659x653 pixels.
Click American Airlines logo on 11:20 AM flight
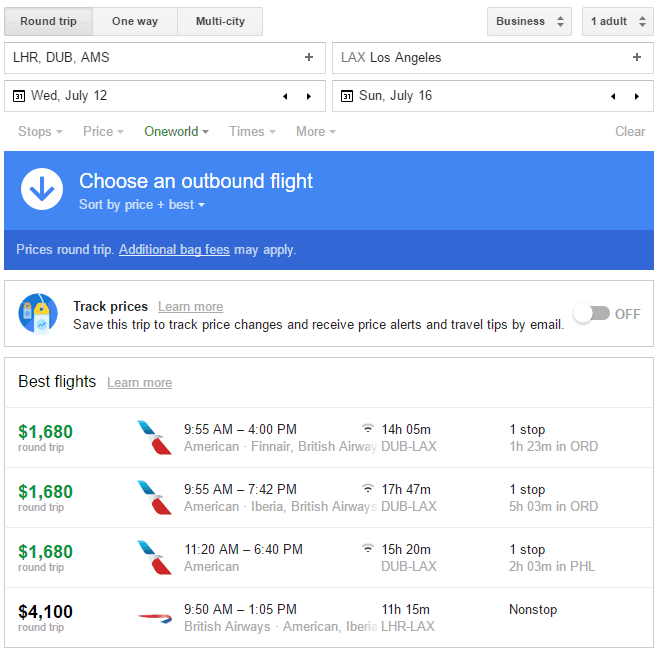(x=155, y=558)
